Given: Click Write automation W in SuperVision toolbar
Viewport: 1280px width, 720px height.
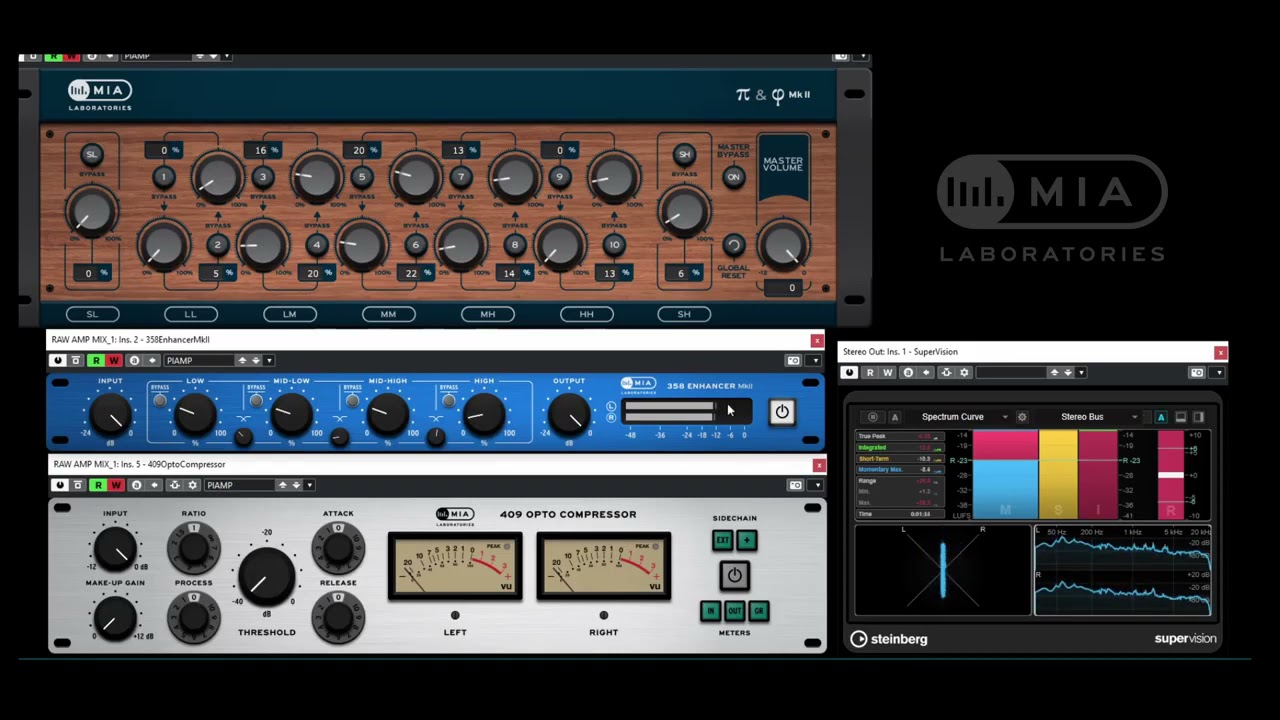Looking at the screenshot, I should tap(887, 372).
